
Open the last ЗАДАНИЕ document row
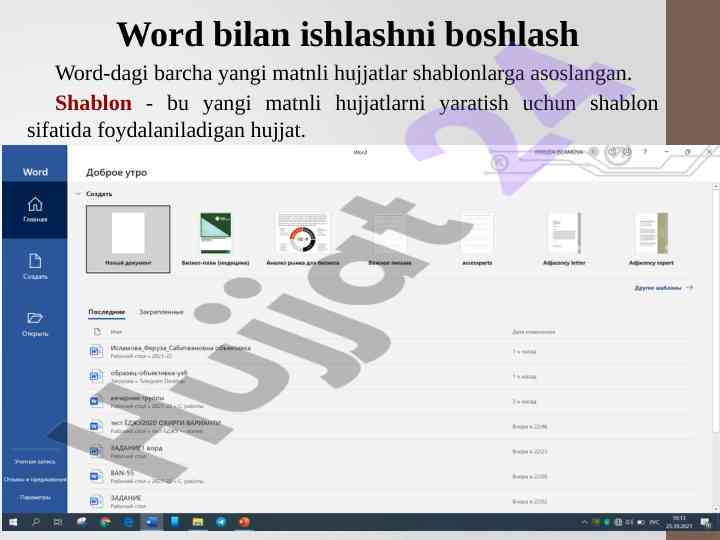[386, 501]
